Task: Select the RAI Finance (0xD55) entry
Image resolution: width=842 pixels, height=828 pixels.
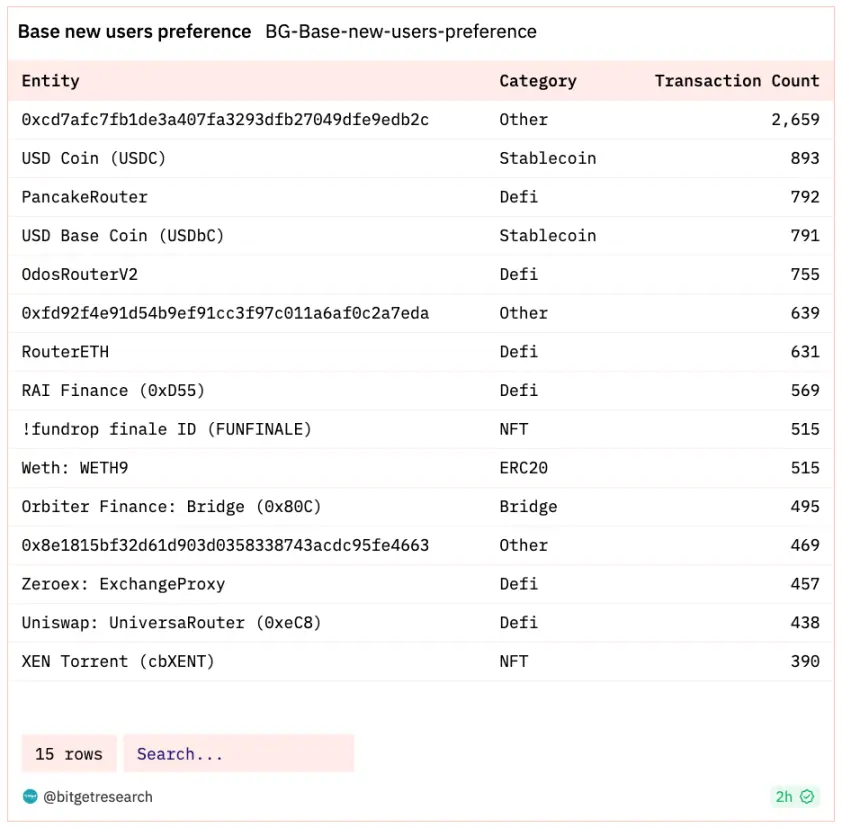Action: (113, 390)
